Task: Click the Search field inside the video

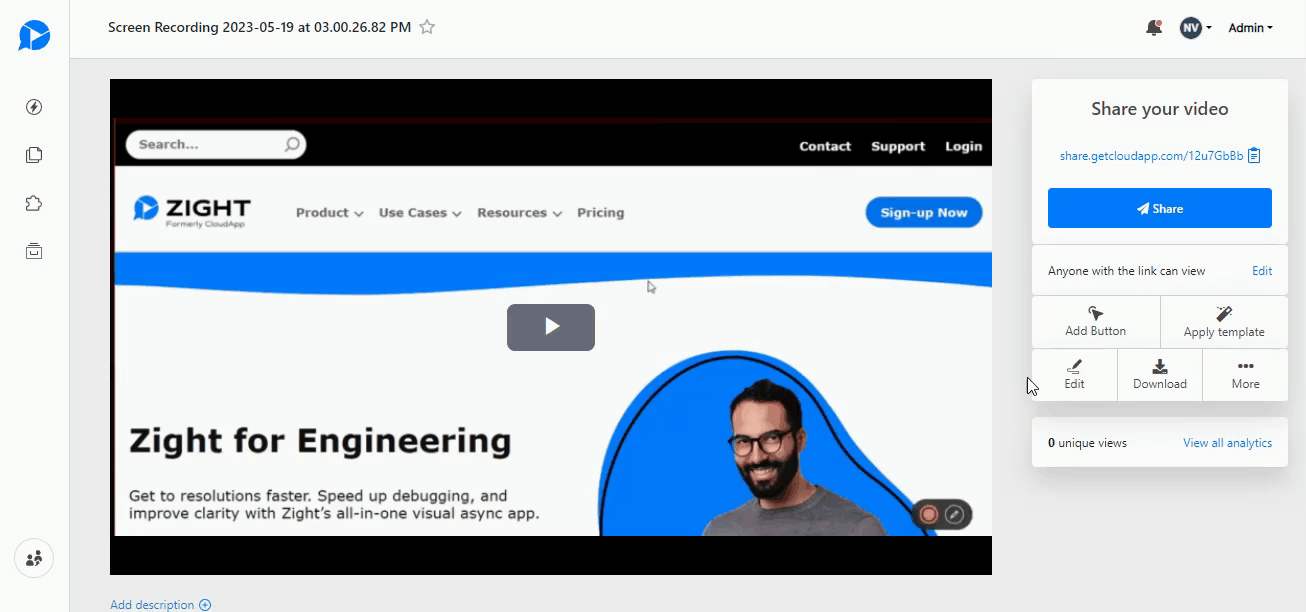Action: click(215, 144)
